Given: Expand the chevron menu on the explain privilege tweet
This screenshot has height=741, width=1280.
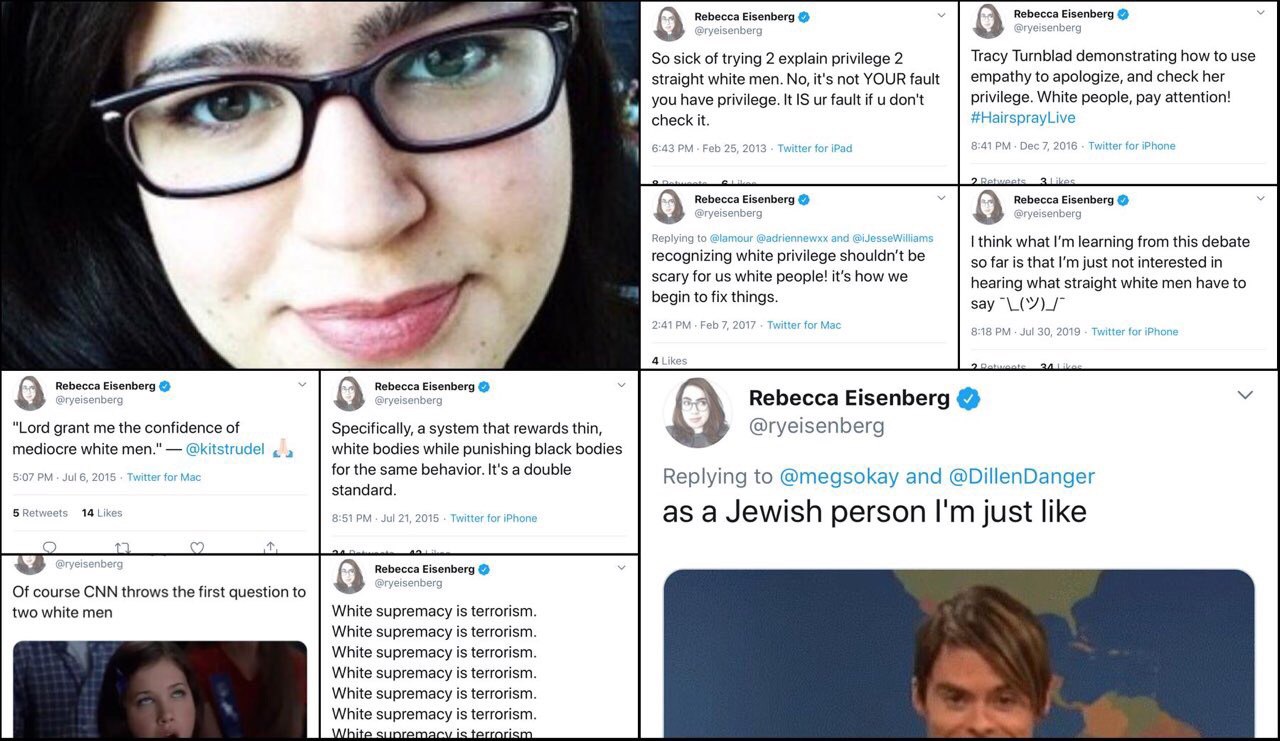Looking at the screenshot, I should coord(941,15).
